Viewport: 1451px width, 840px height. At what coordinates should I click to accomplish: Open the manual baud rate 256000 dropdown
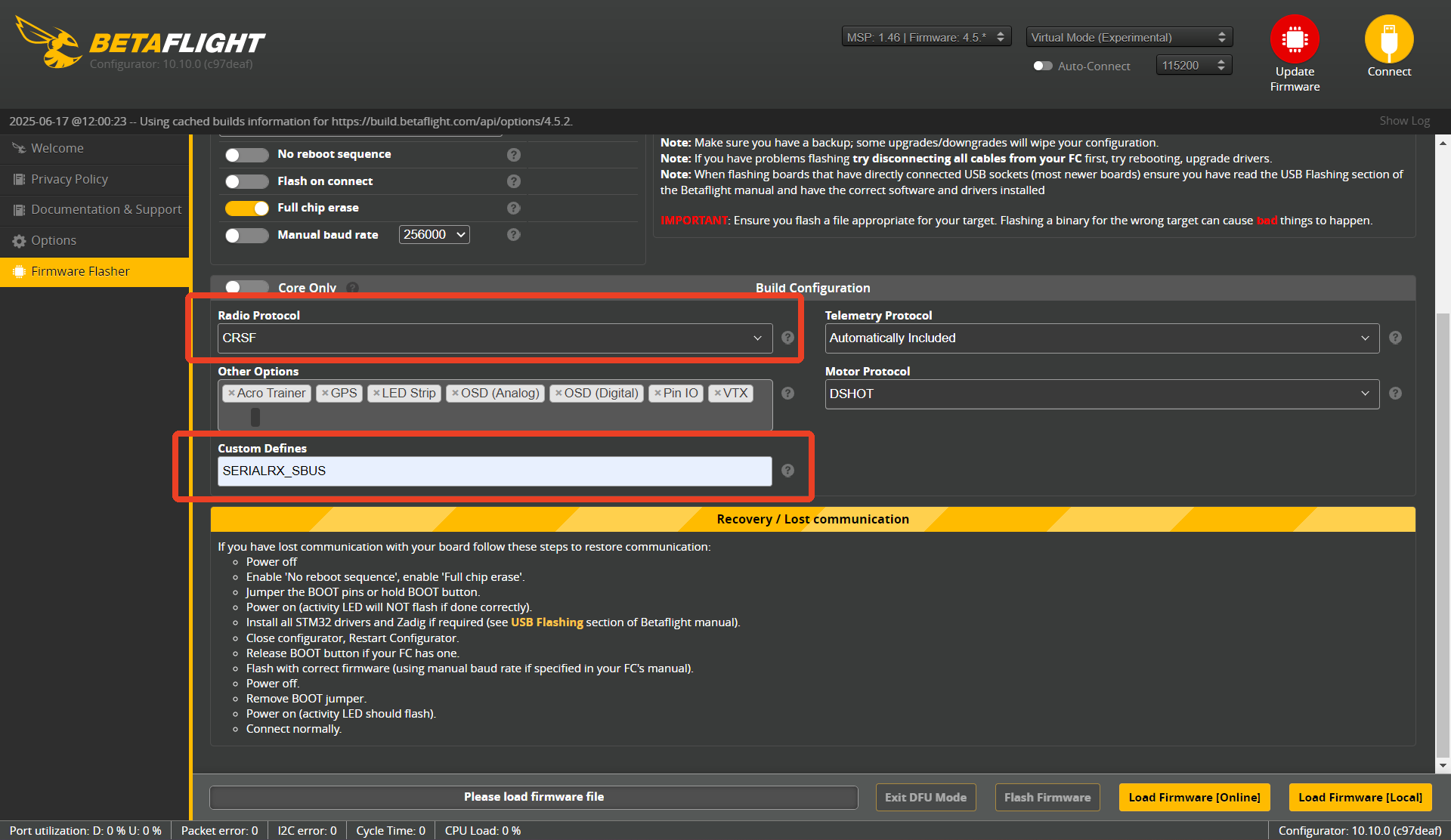coord(435,235)
